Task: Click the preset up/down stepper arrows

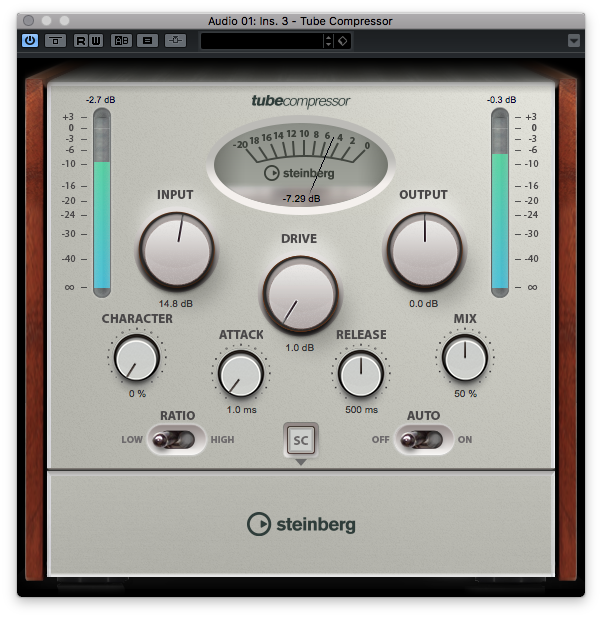Action: point(328,41)
